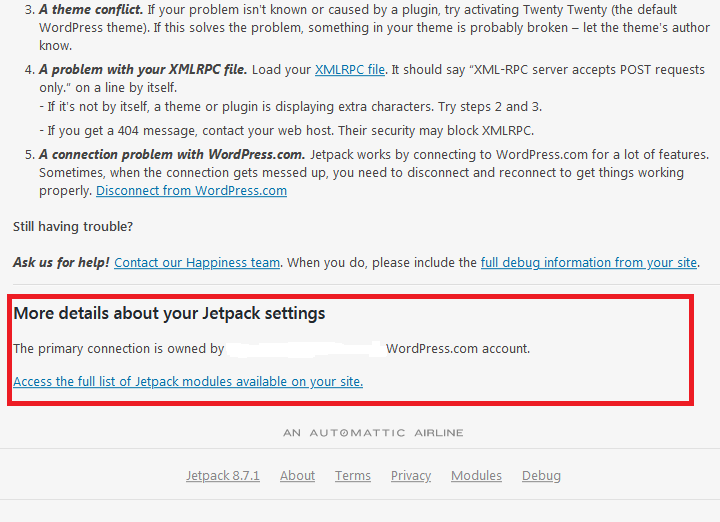The height and width of the screenshot is (522, 720).
Task: Open the Modules footer link
Action: pyautogui.click(x=476, y=476)
